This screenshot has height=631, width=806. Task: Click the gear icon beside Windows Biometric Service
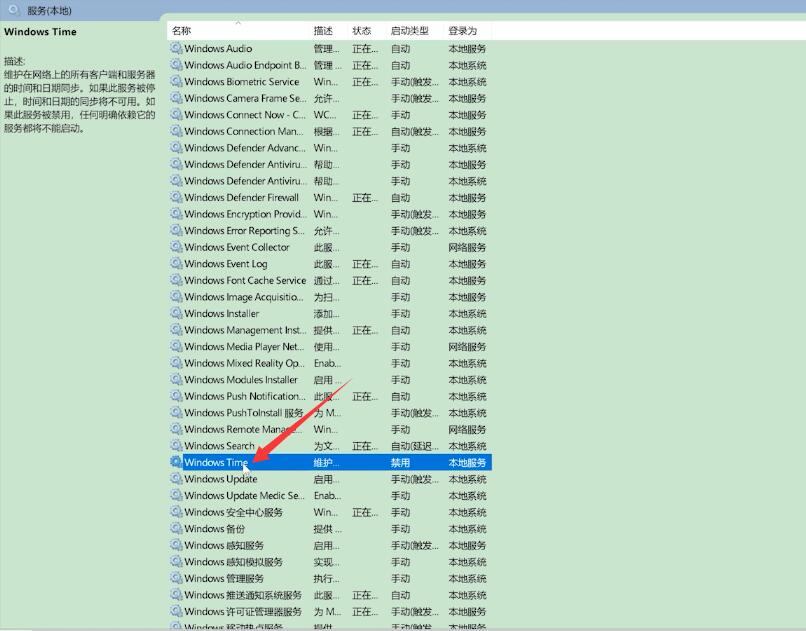pos(176,81)
